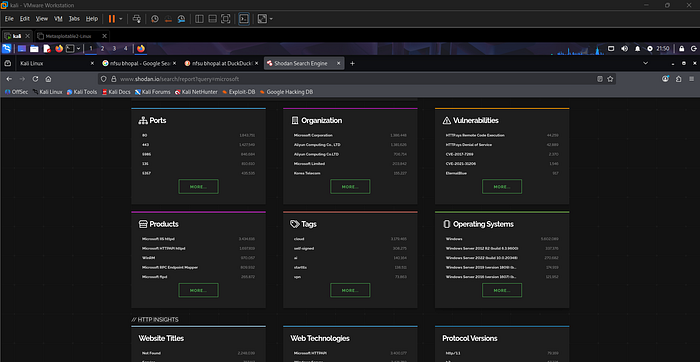Switch to nfsu bhopal Google Search tab
The height and width of the screenshot is (362, 700).
tap(138, 63)
